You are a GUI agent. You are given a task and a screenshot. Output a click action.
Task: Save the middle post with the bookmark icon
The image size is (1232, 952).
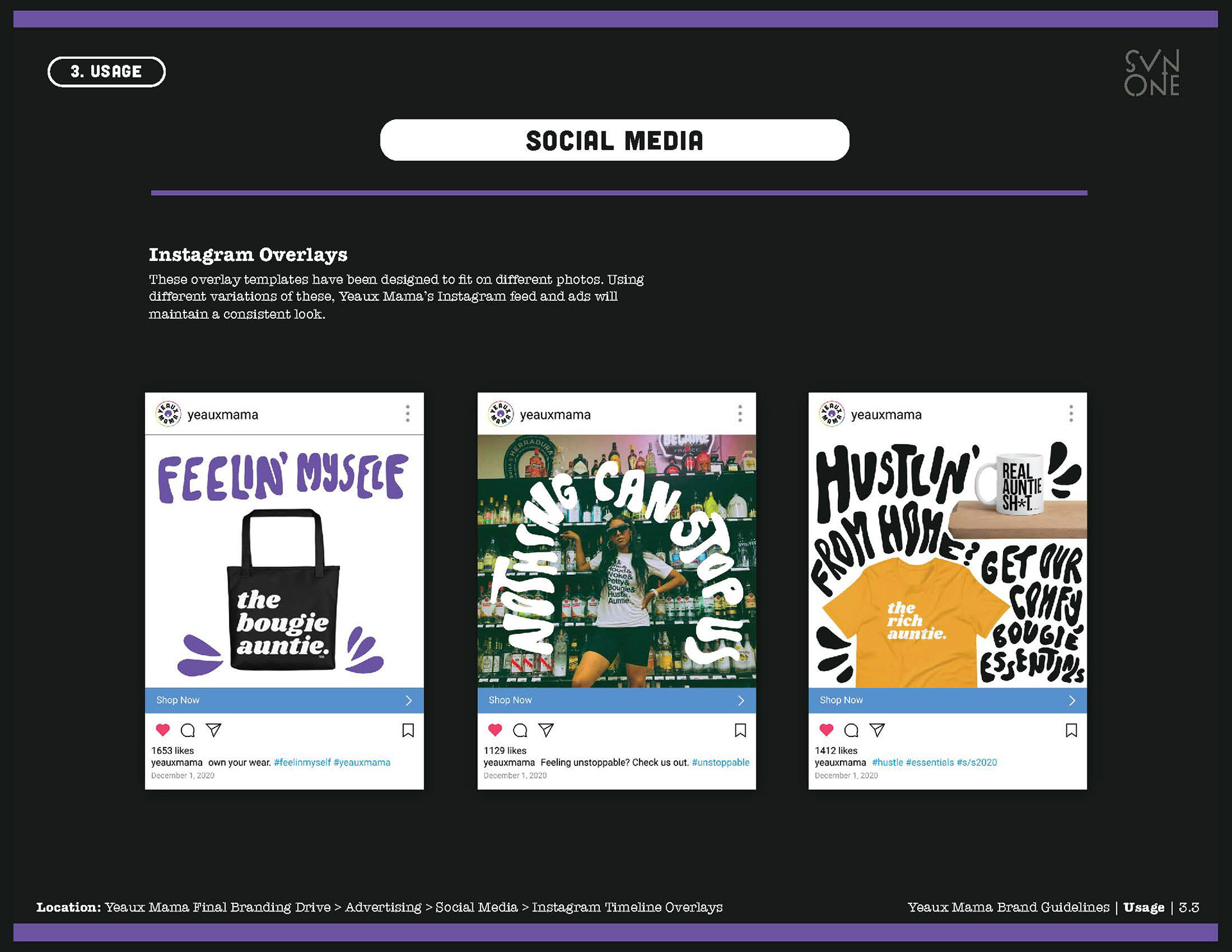740,730
